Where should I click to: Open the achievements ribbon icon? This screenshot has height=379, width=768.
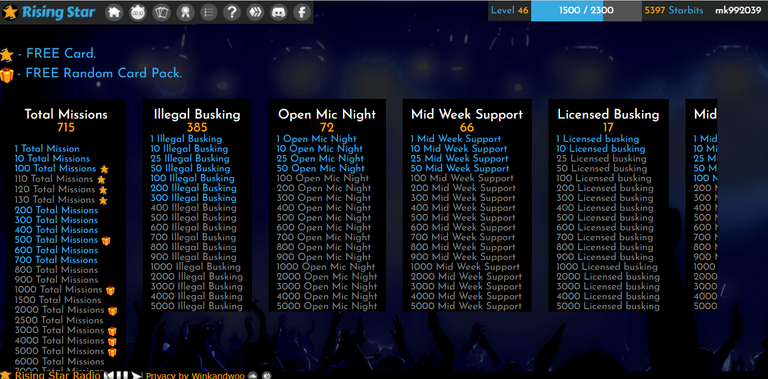185,12
